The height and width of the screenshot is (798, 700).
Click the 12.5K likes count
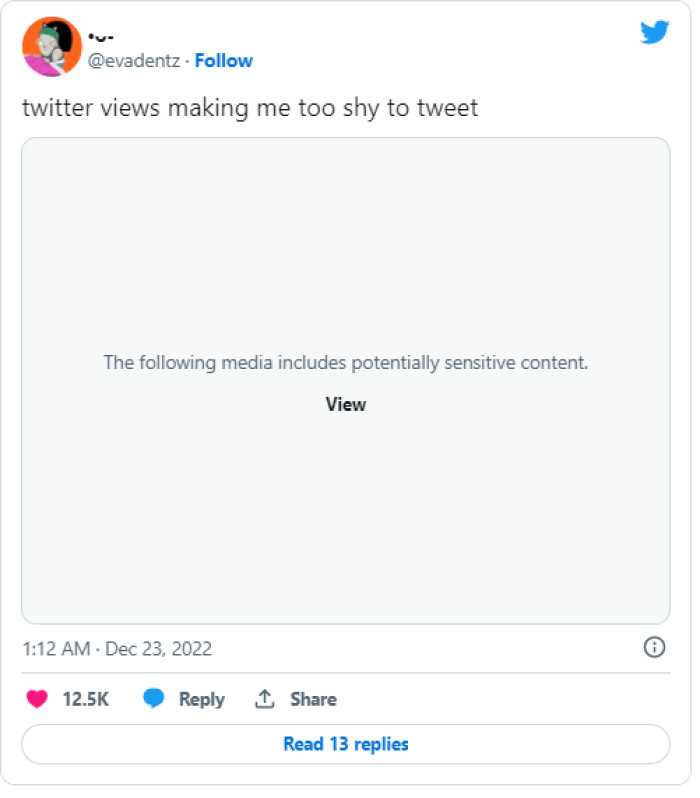pos(85,699)
